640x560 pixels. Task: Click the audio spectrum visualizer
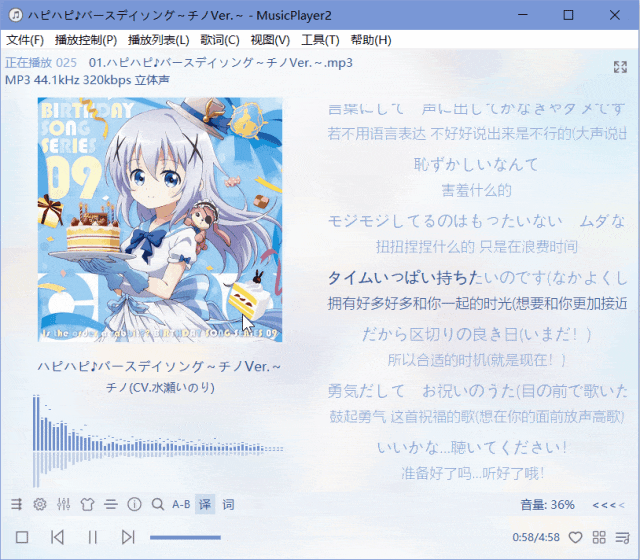pos(158,441)
